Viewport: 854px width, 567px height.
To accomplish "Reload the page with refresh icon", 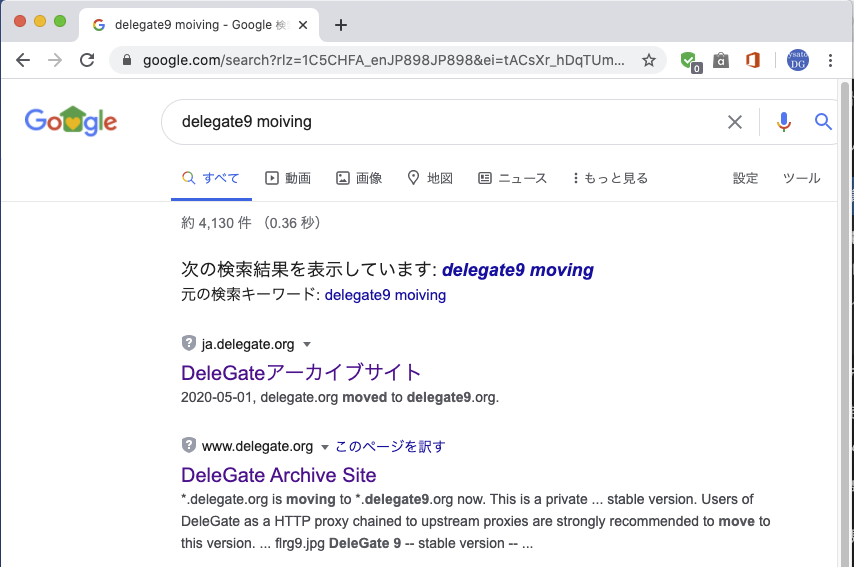I will click(87, 60).
